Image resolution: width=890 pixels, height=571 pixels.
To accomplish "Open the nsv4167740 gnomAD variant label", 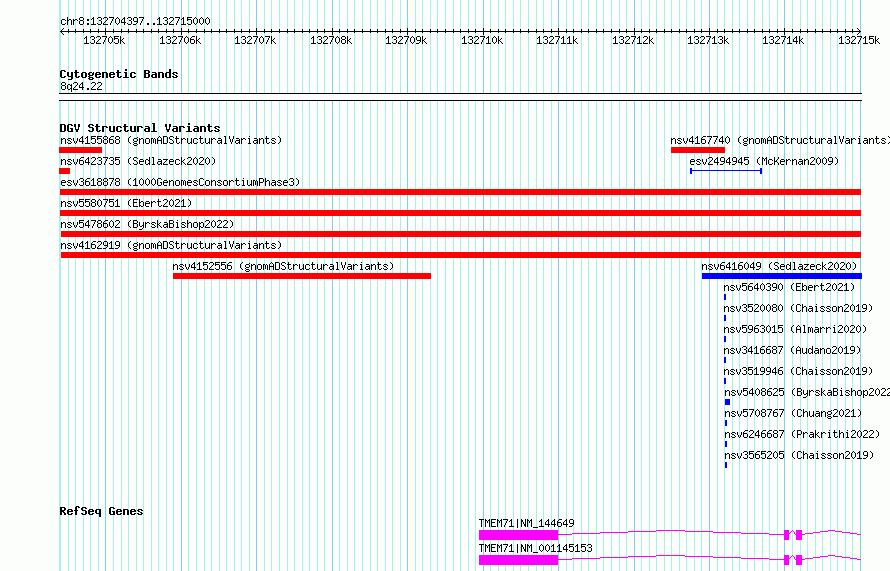I will (x=780, y=140).
